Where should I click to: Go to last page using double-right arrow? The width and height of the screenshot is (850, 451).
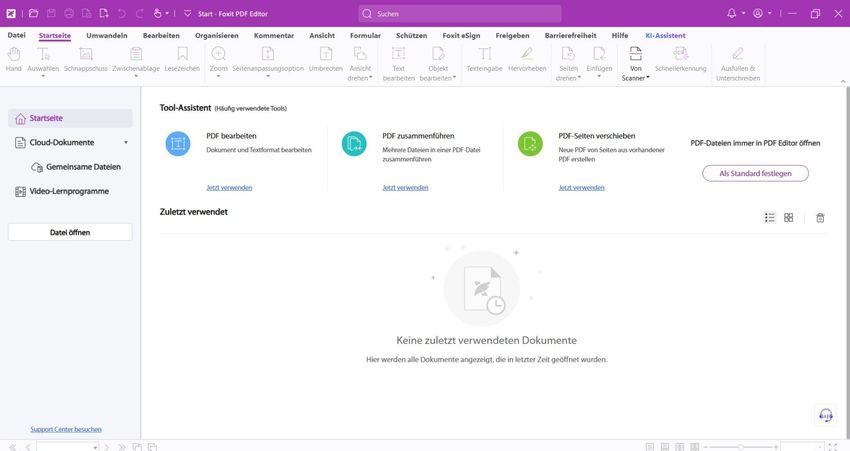click(121, 447)
